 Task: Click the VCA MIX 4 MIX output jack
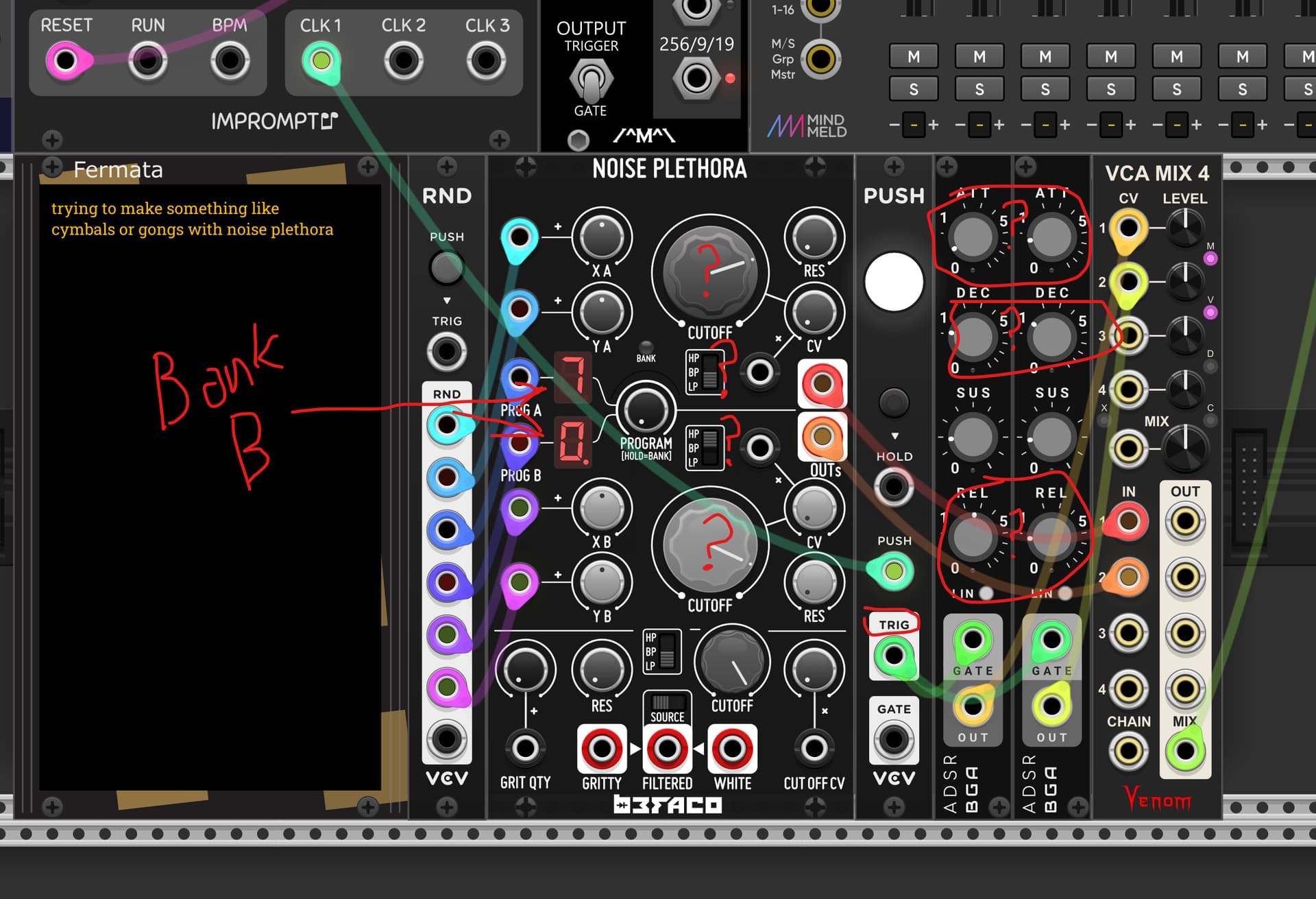[x=1185, y=750]
